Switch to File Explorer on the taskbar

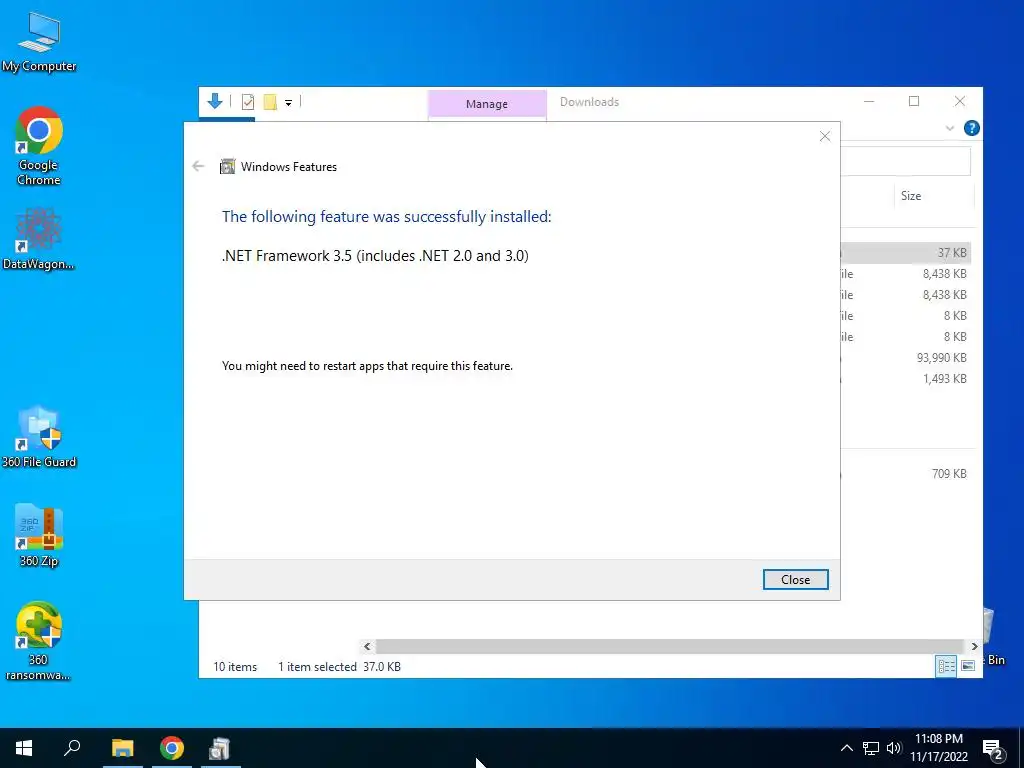[122, 748]
